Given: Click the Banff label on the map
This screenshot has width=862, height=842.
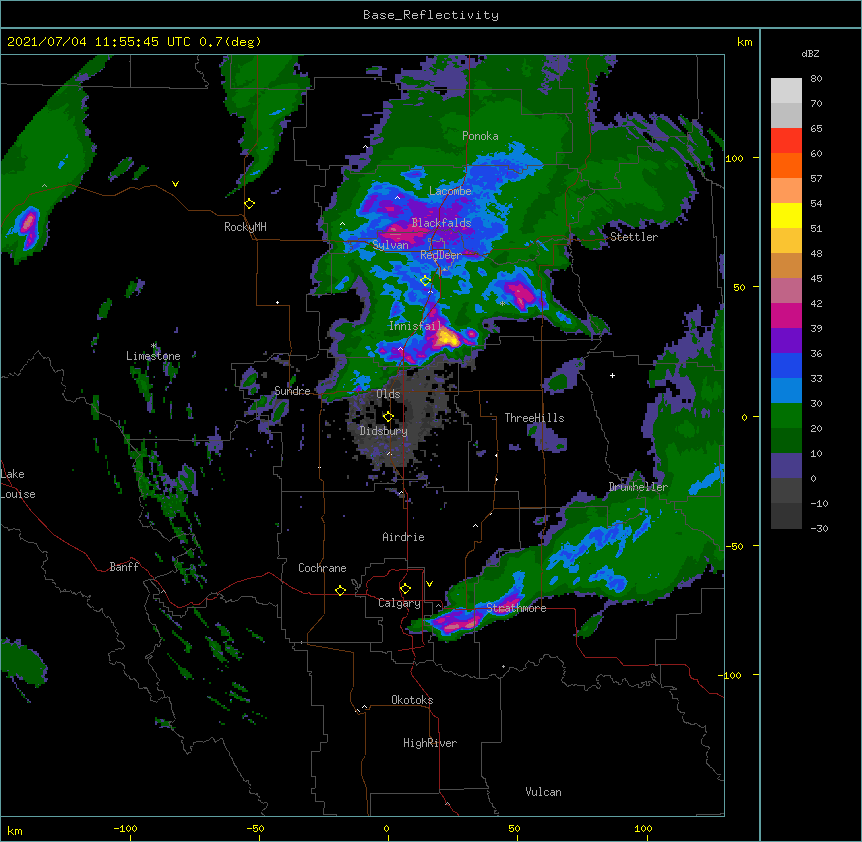Looking at the screenshot, I should 124,567.
